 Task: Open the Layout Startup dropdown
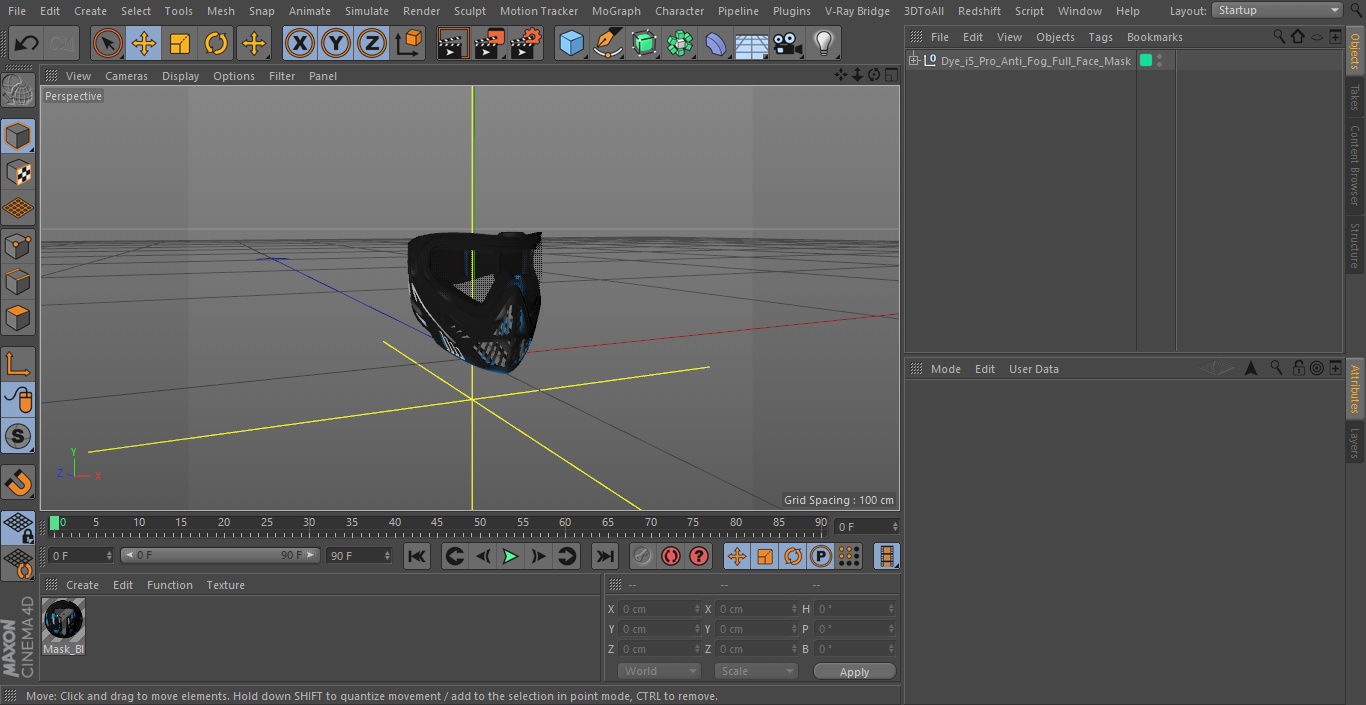click(1277, 10)
